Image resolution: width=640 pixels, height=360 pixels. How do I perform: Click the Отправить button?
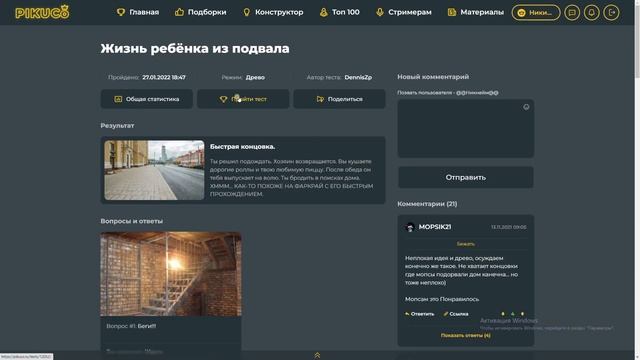(x=466, y=178)
